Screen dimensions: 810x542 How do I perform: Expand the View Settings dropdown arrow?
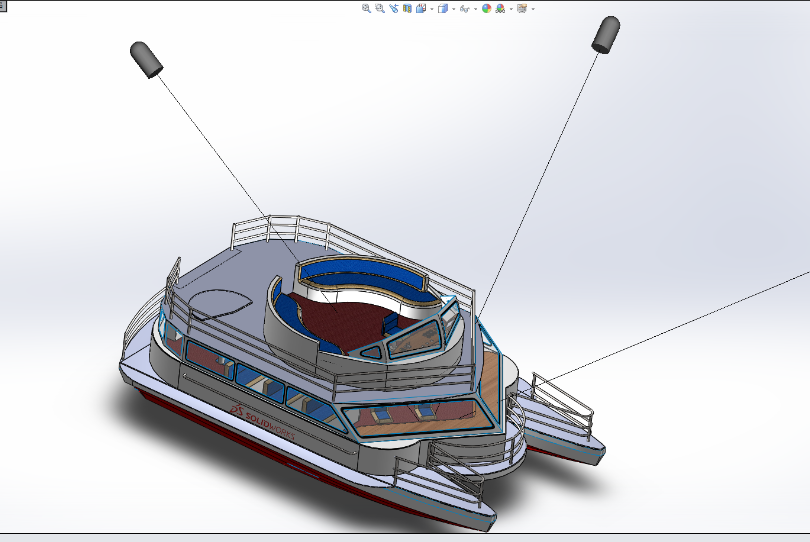[533, 9]
